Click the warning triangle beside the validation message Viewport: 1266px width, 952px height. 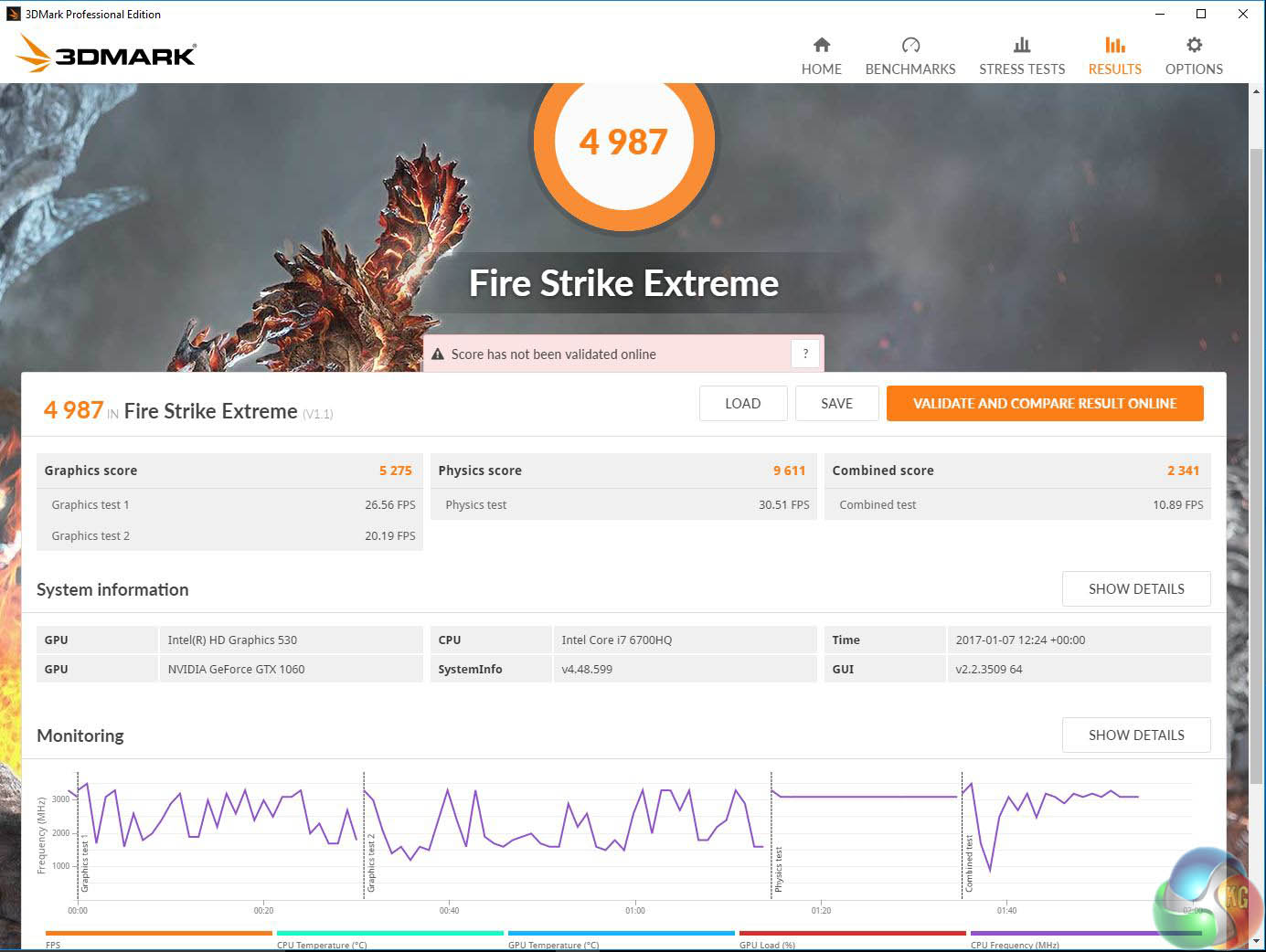point(438,354)
